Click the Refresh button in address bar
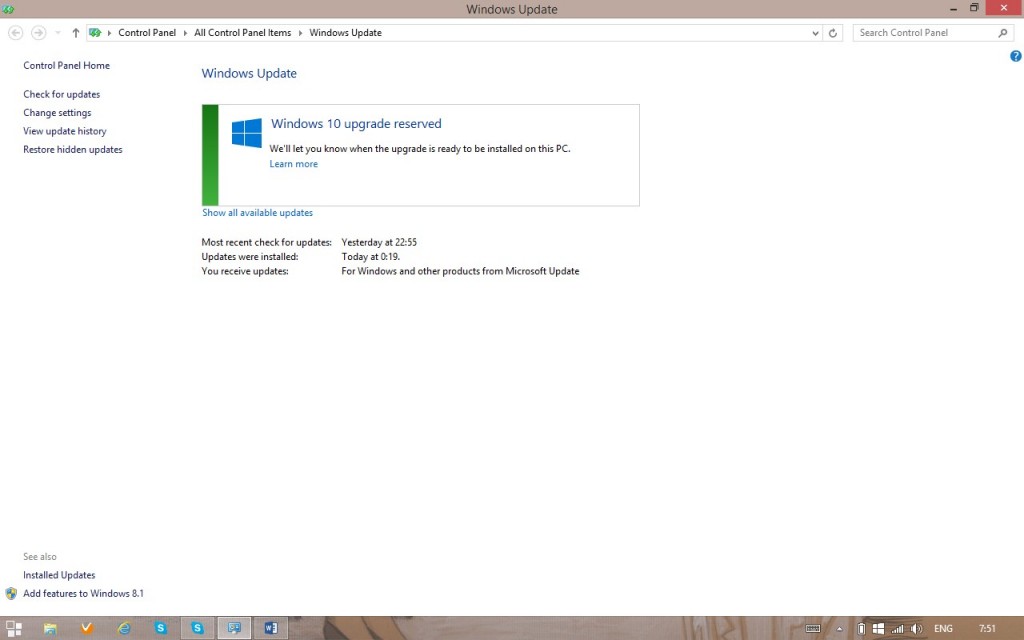The height and width of the screenshot is (640, 1024). point(833,33)
